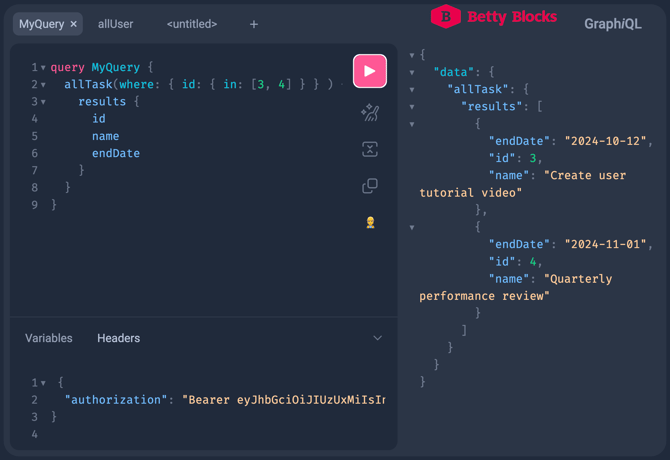Click MyQuery name in the query editor
The image size is (670, 460).
coord(116,67)
